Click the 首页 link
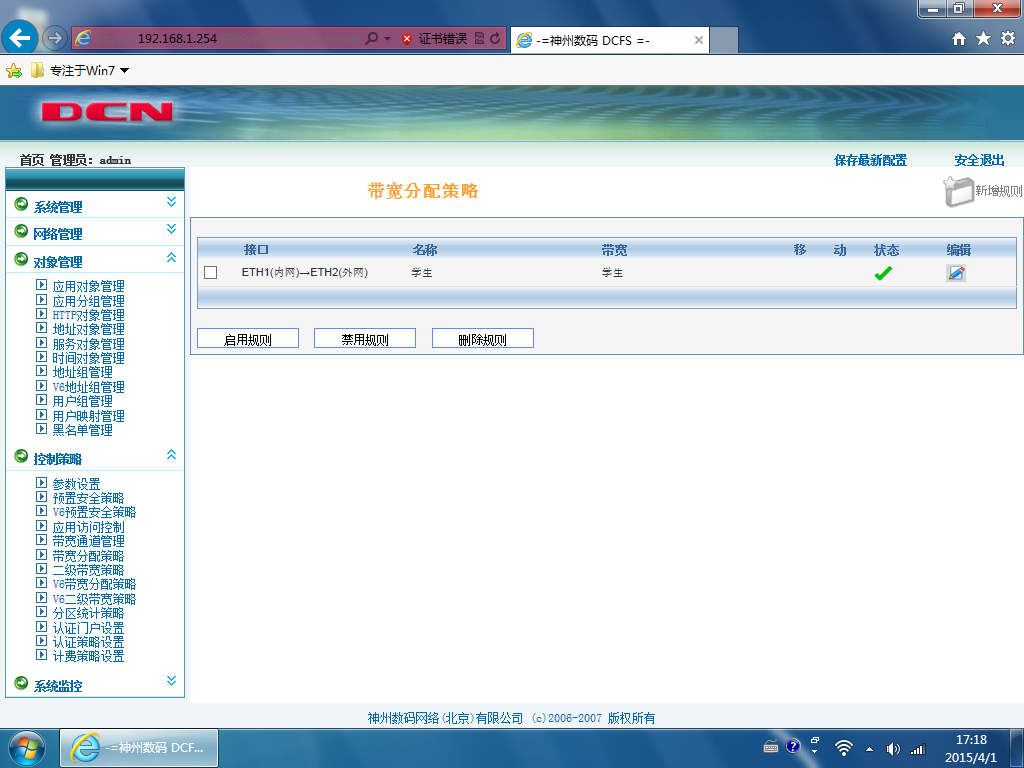 pos(32,160)
